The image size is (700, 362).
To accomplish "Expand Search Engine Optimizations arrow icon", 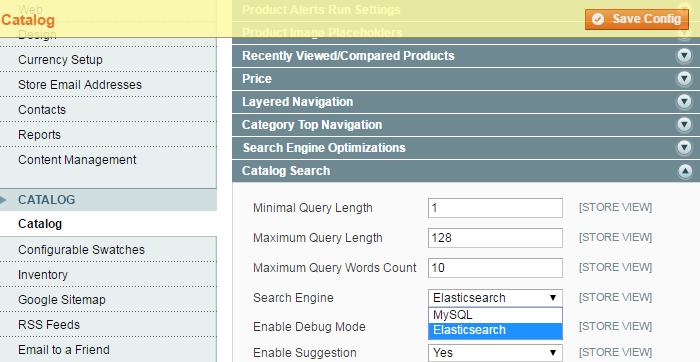I will [684, 148].
